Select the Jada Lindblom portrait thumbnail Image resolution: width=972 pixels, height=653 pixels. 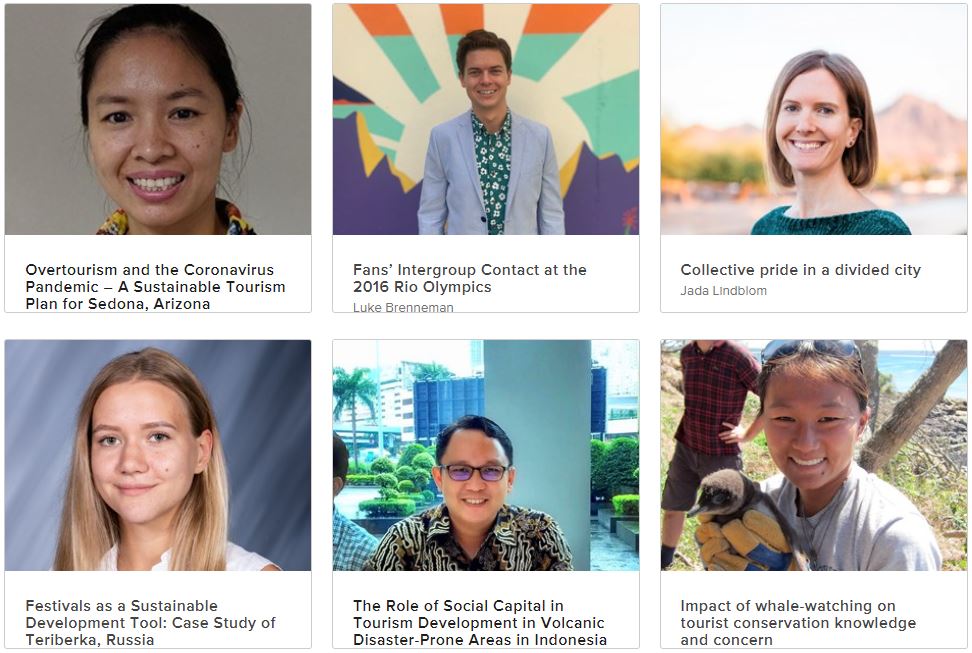tap(814, 119)
